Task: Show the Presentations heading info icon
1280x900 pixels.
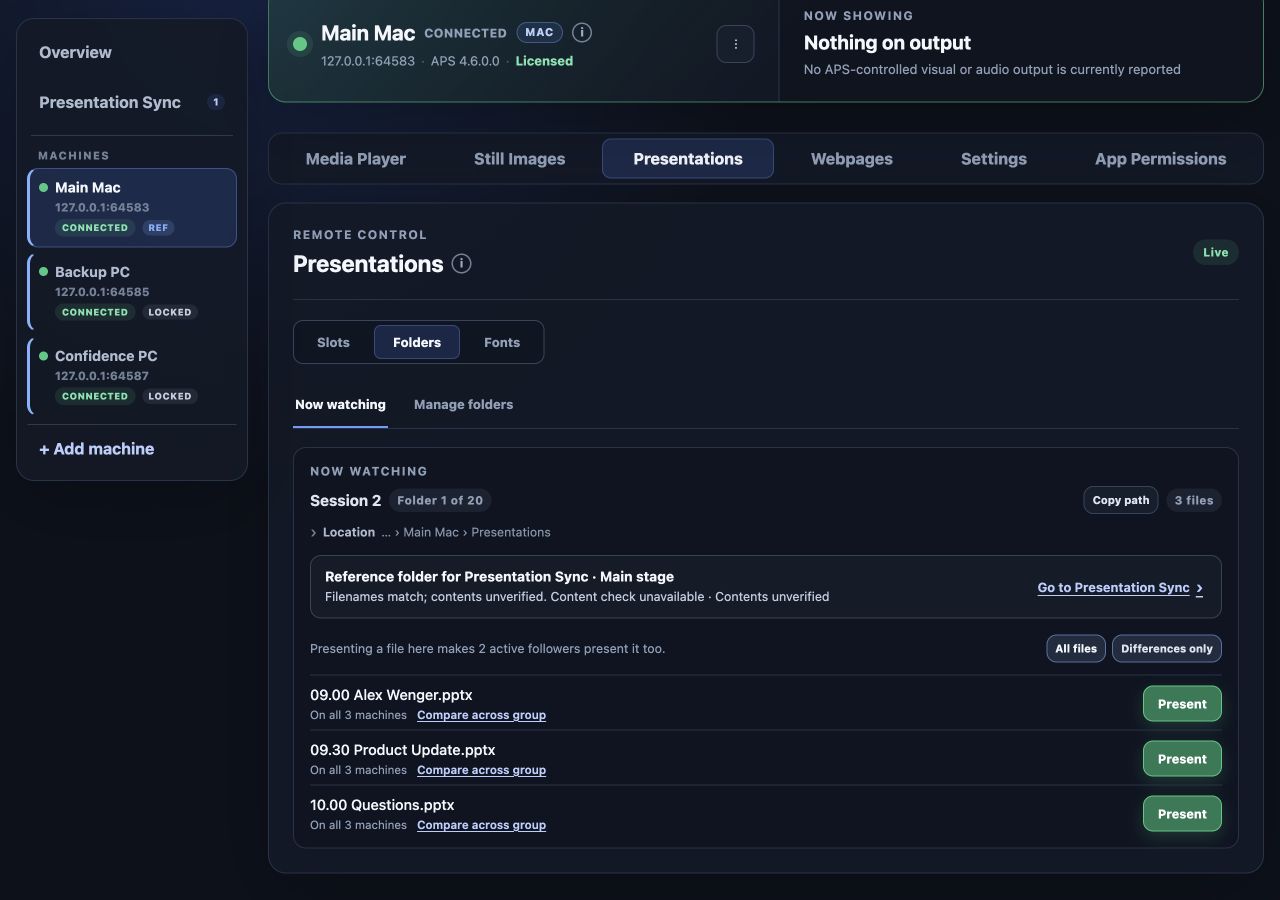Action: [x=461, y=264]
